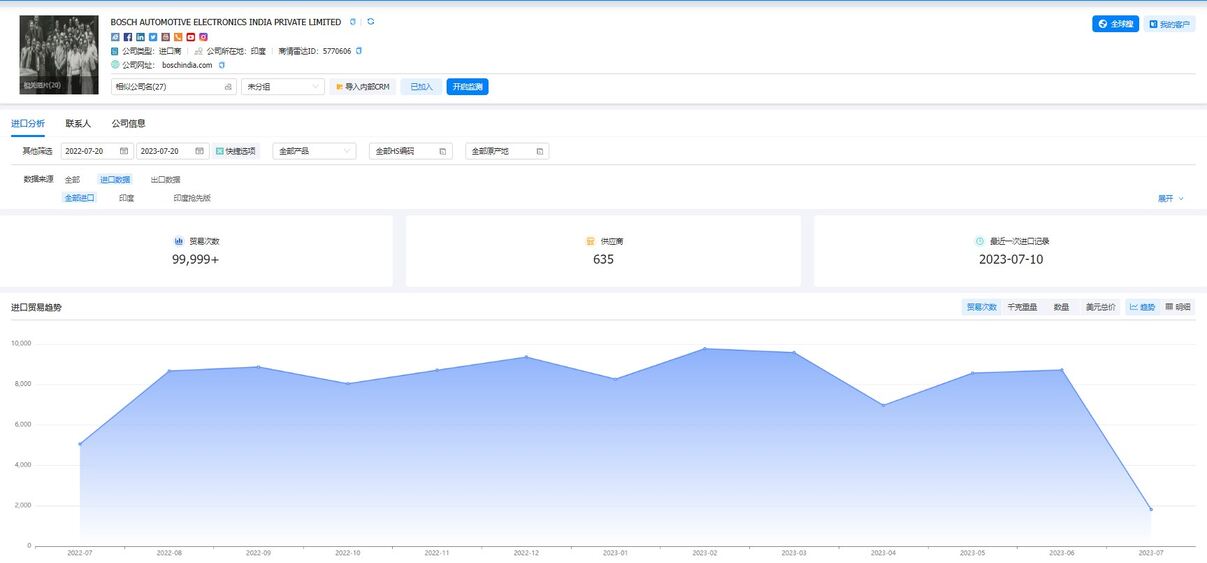This screenshot has width=1207, height=563.
Task: Select the 出口数据 data source option
Action: (165, 180)
